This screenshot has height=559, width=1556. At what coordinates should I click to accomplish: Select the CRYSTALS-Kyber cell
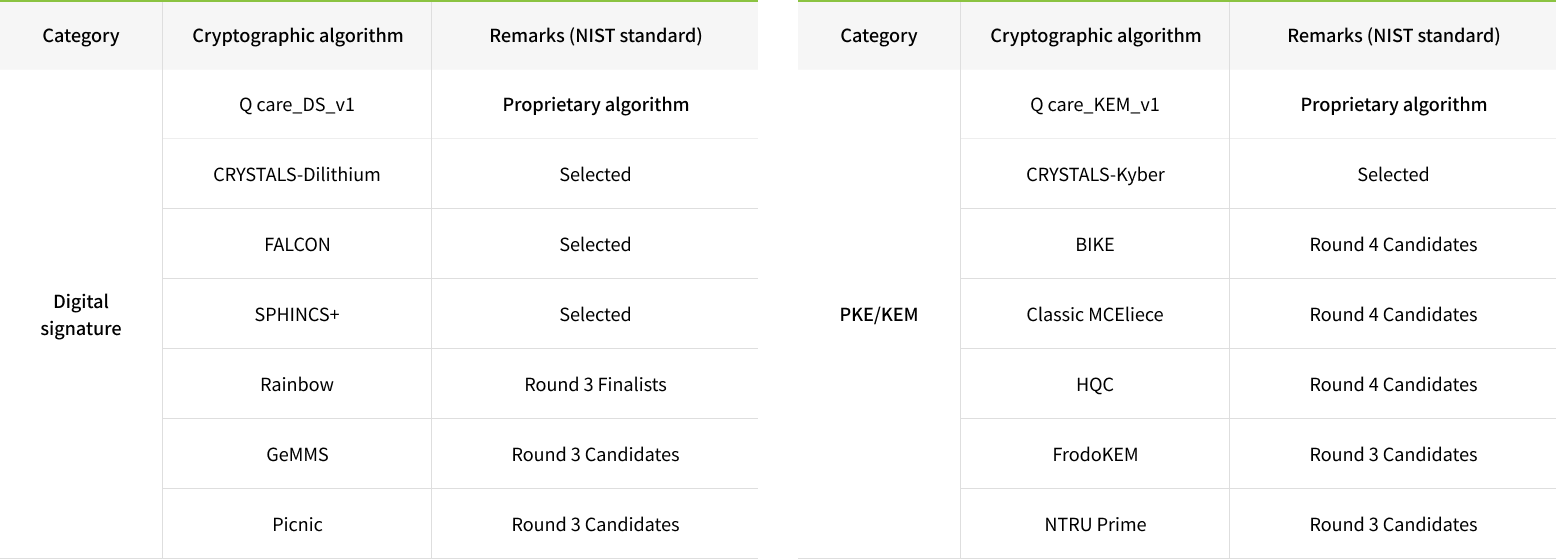click(1095, 174)
